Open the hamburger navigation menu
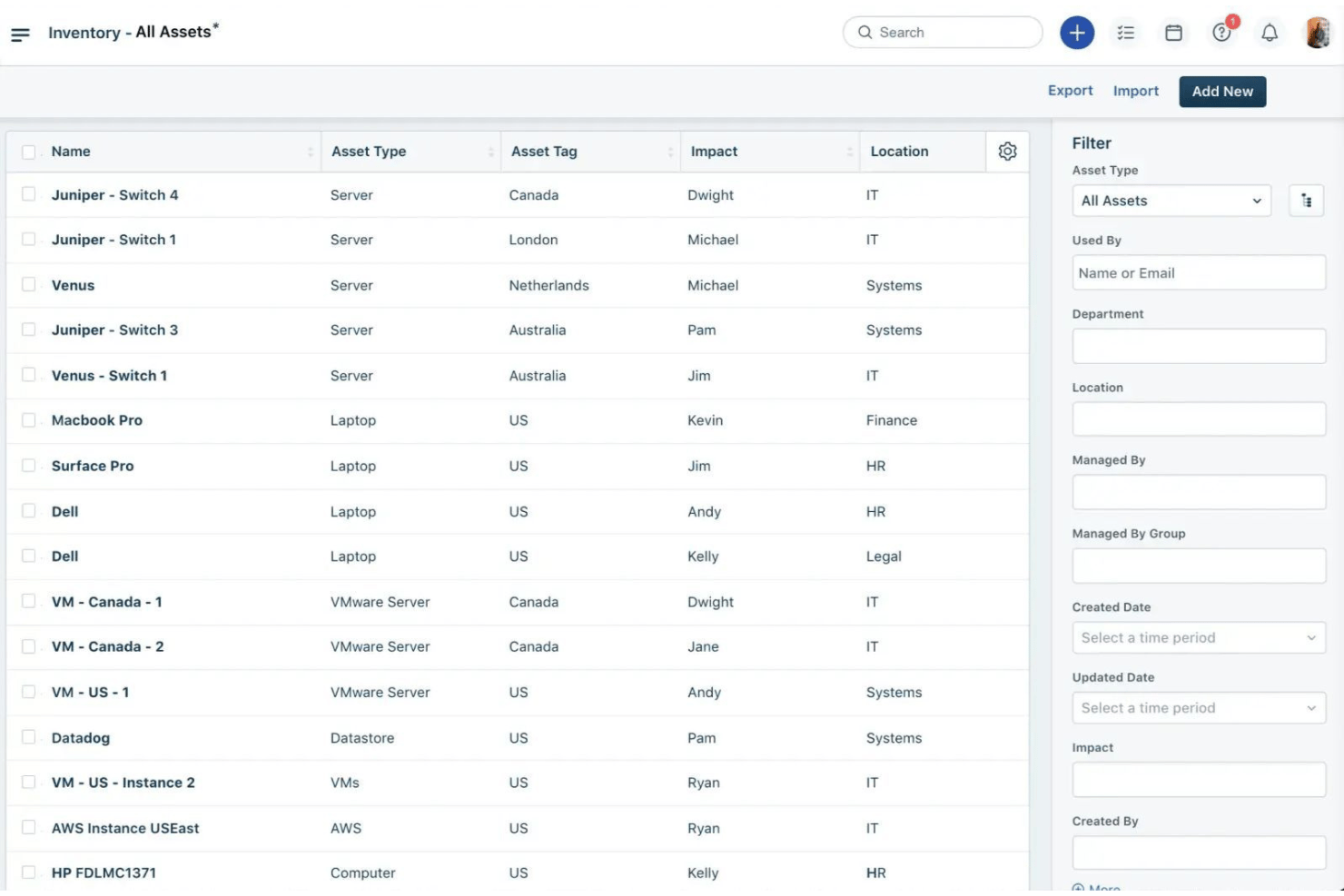 tap(20, 34)
